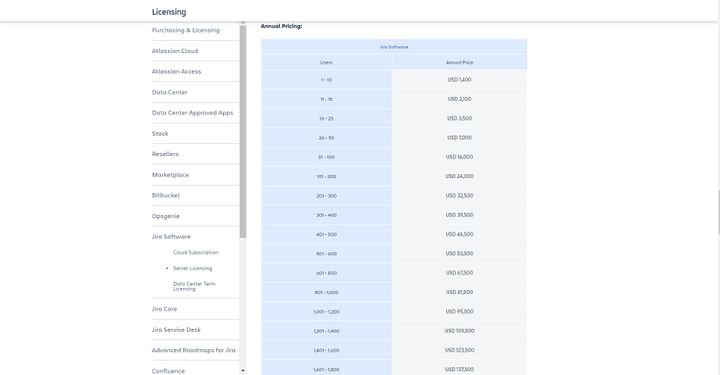Click the '1,001 - 1,200' users cell
This screenshot has height=375, width=720.
point(326,311)
